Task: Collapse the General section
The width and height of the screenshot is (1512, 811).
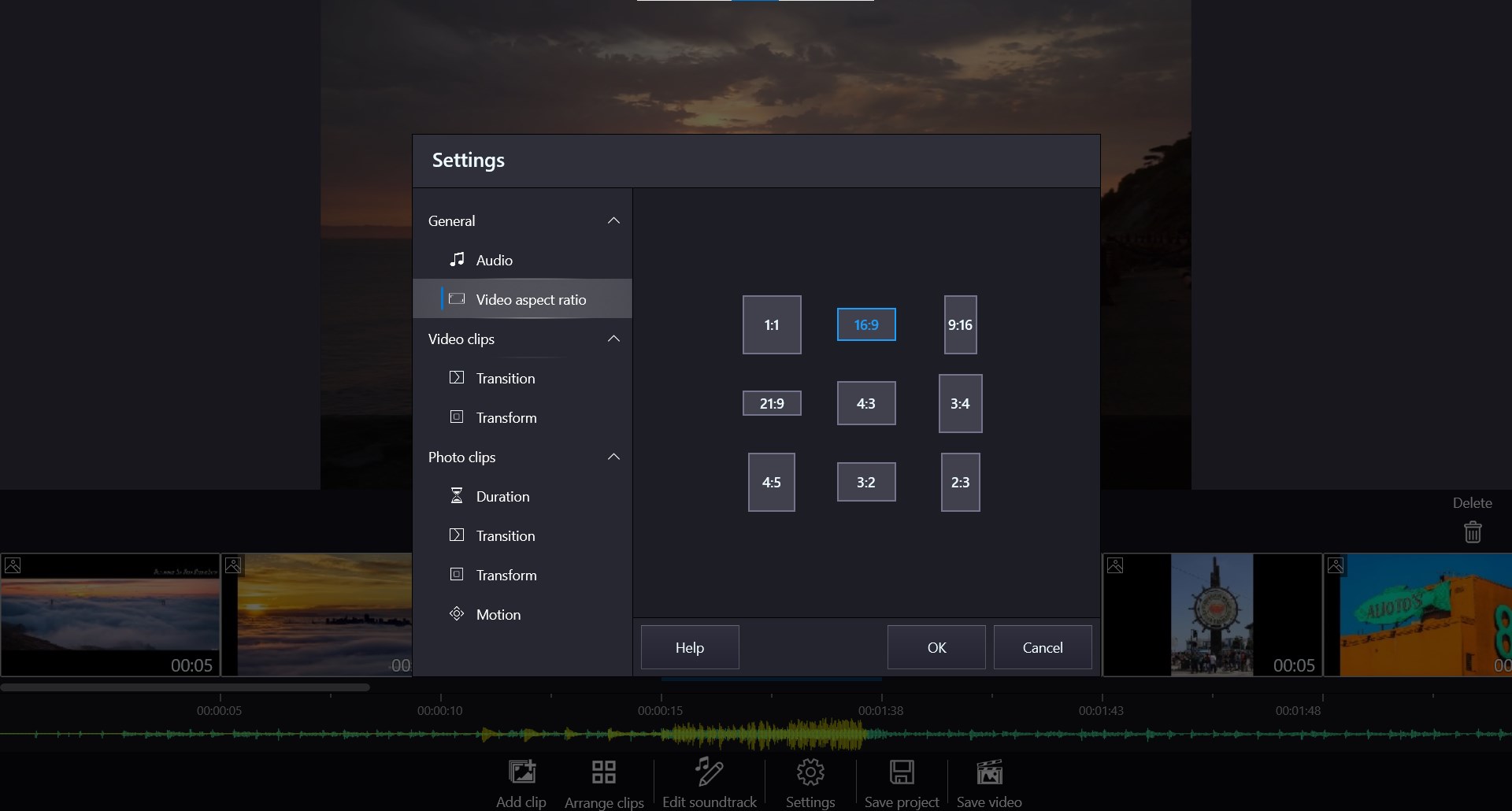Action: pyautogui.click(x=613, y=220)
